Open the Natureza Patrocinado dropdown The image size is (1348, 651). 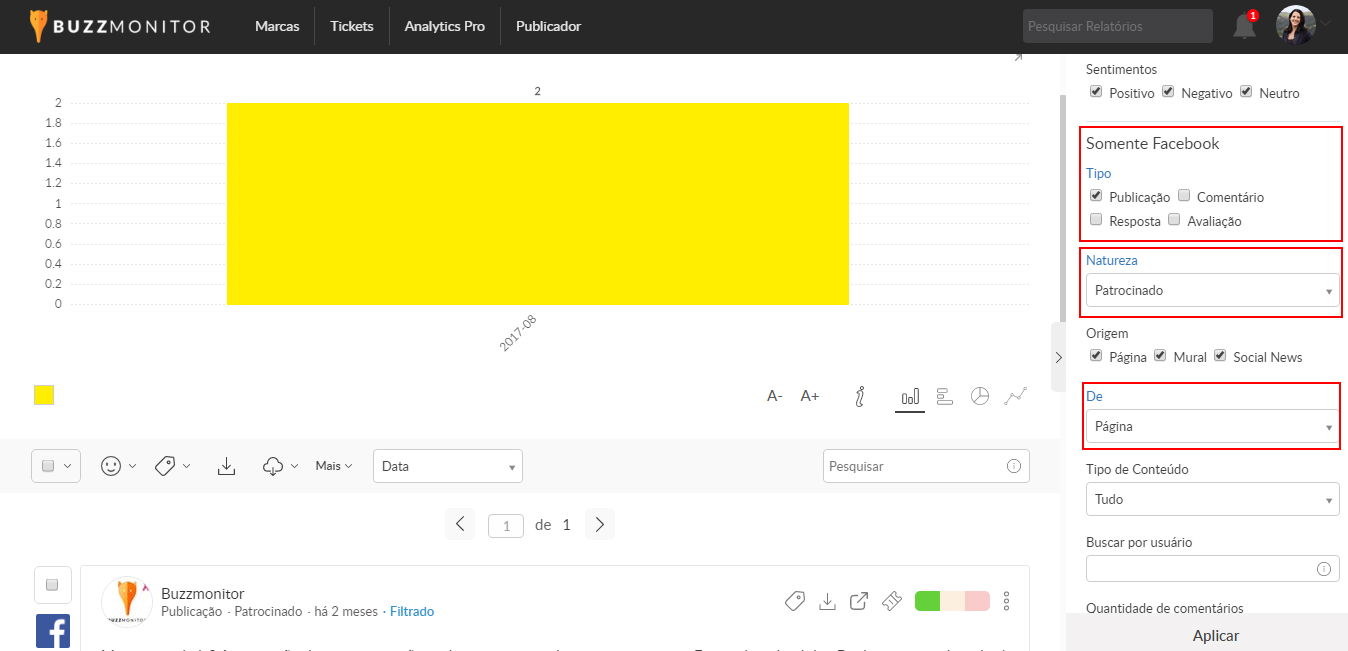pyautogui.click(x=1212, y=291)
